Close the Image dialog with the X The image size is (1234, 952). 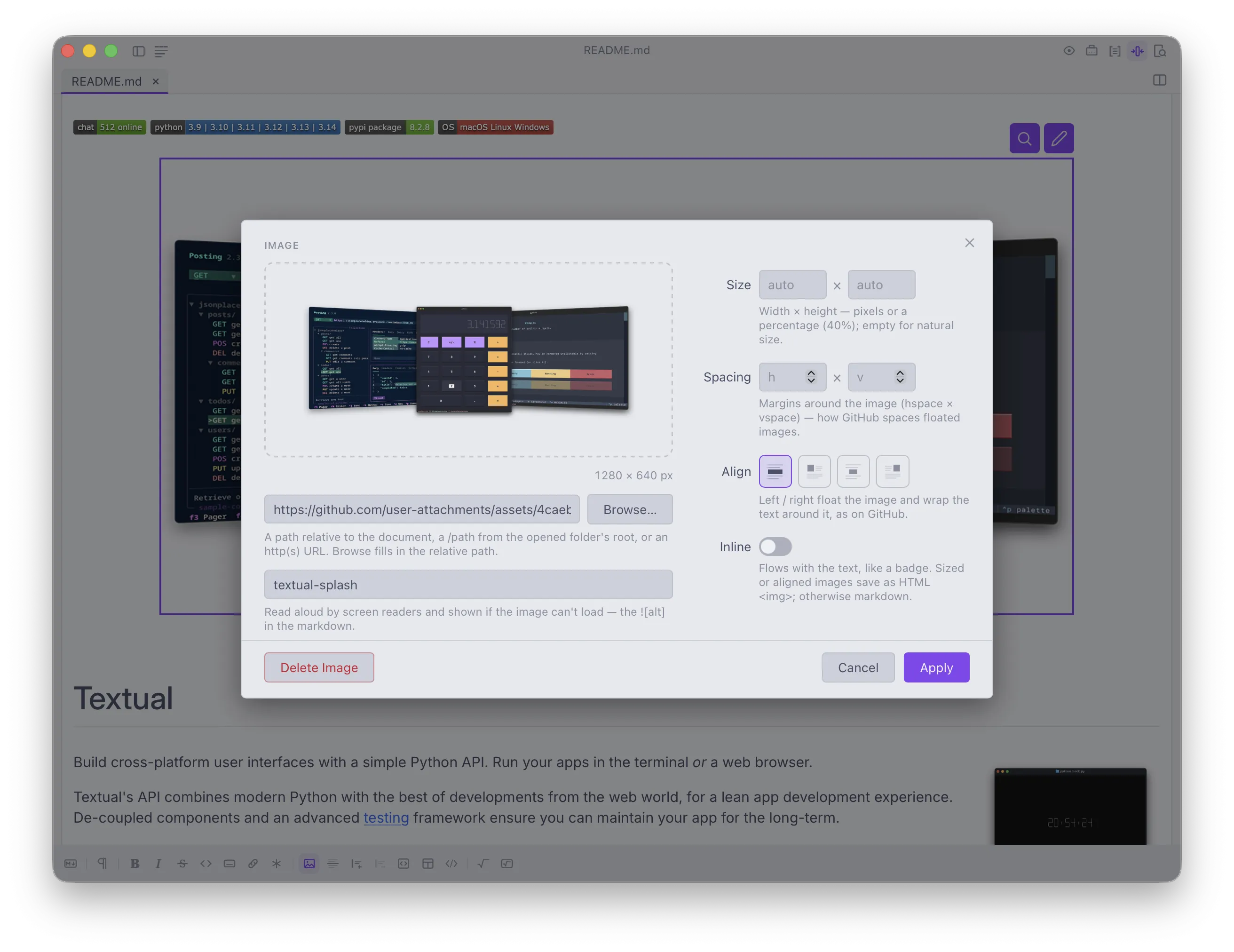(x=970, y=243)
